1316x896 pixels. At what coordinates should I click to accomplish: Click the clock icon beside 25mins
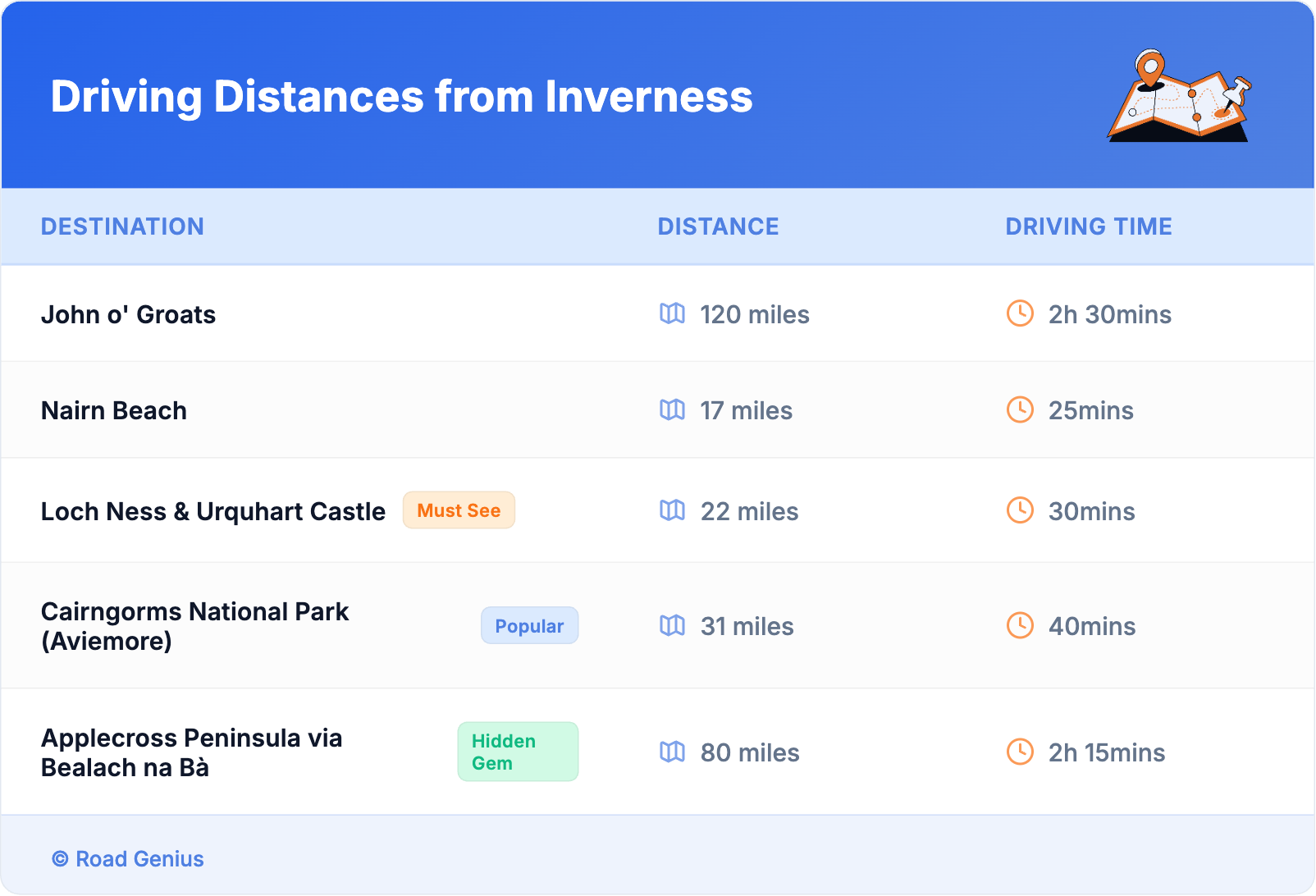1020,409
